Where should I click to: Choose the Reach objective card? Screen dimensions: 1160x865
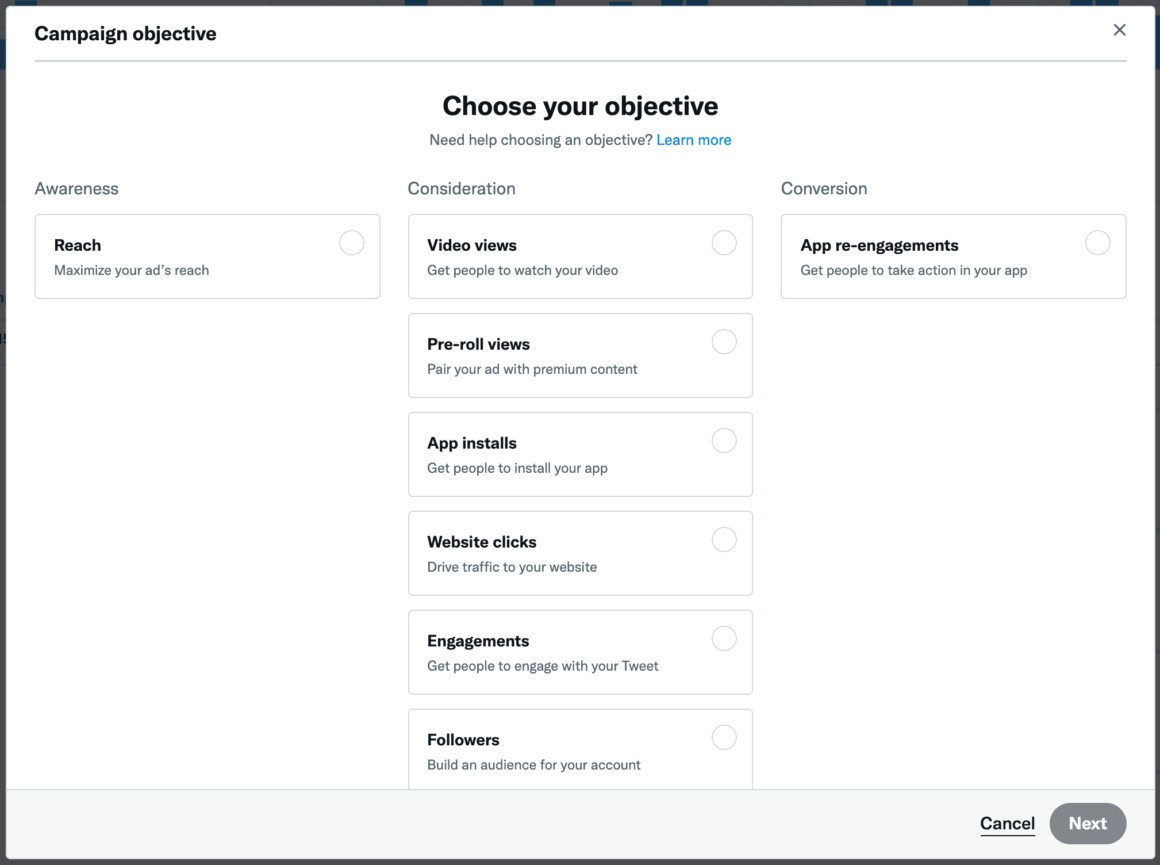tap(180, 256)
